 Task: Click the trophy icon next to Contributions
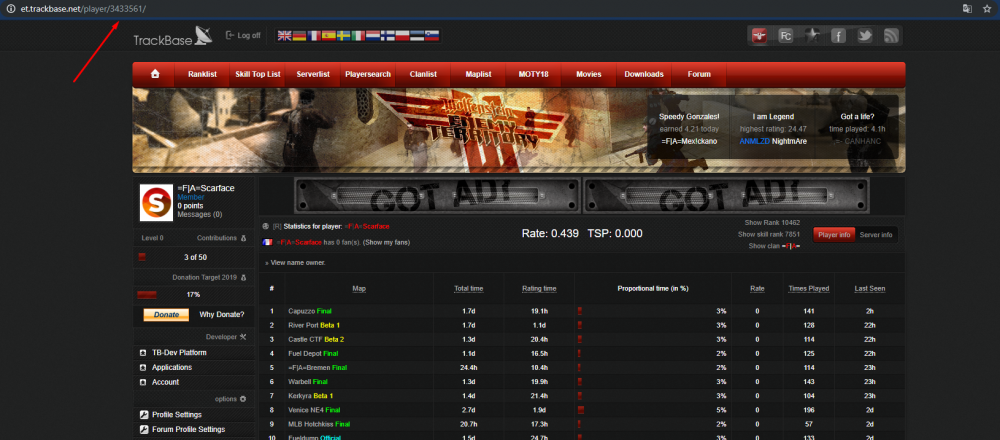point(243,238)
